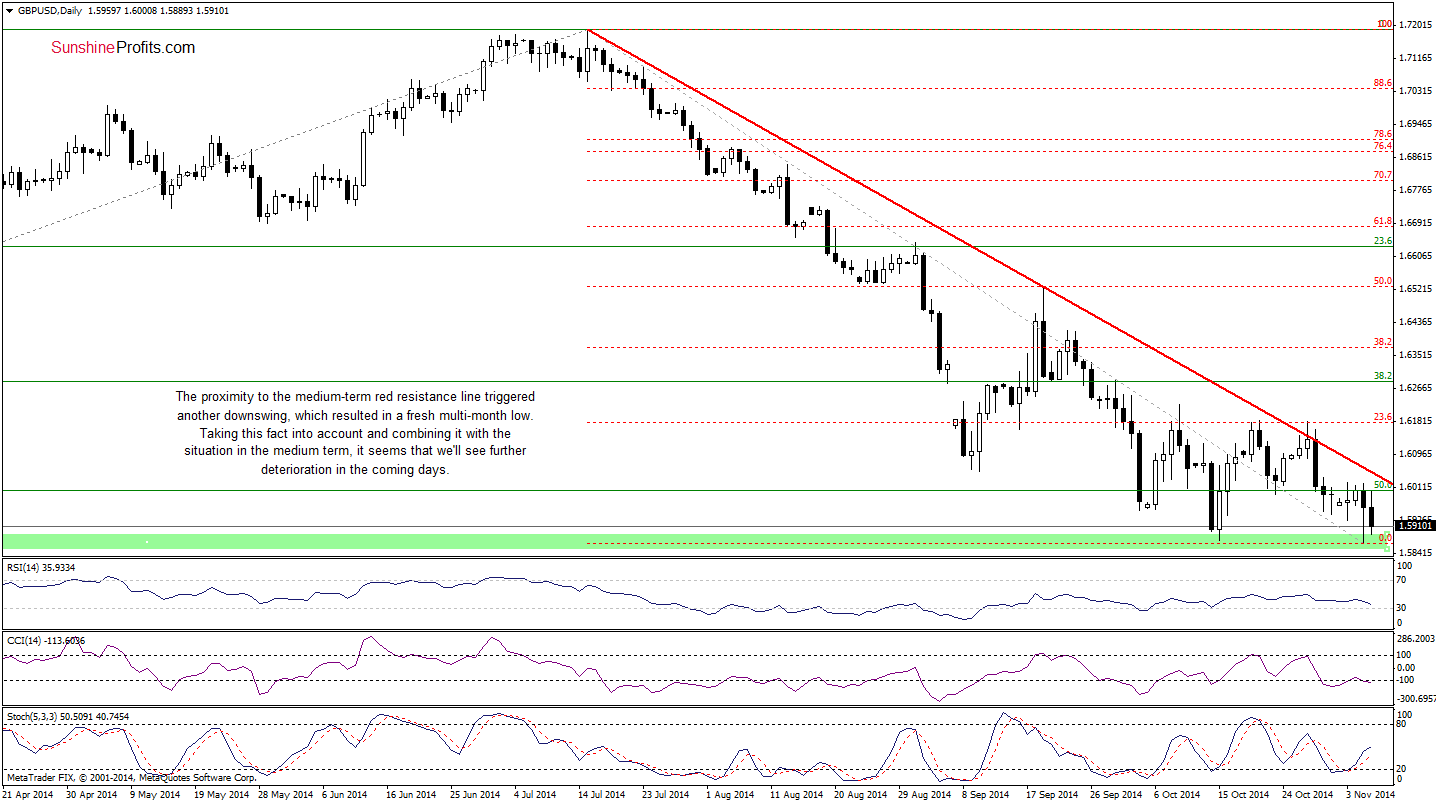Select the GBPUSD,Daily chart title text
Image resolution: width=1436 pixels, height=803 pixels.
click(48, 11)
